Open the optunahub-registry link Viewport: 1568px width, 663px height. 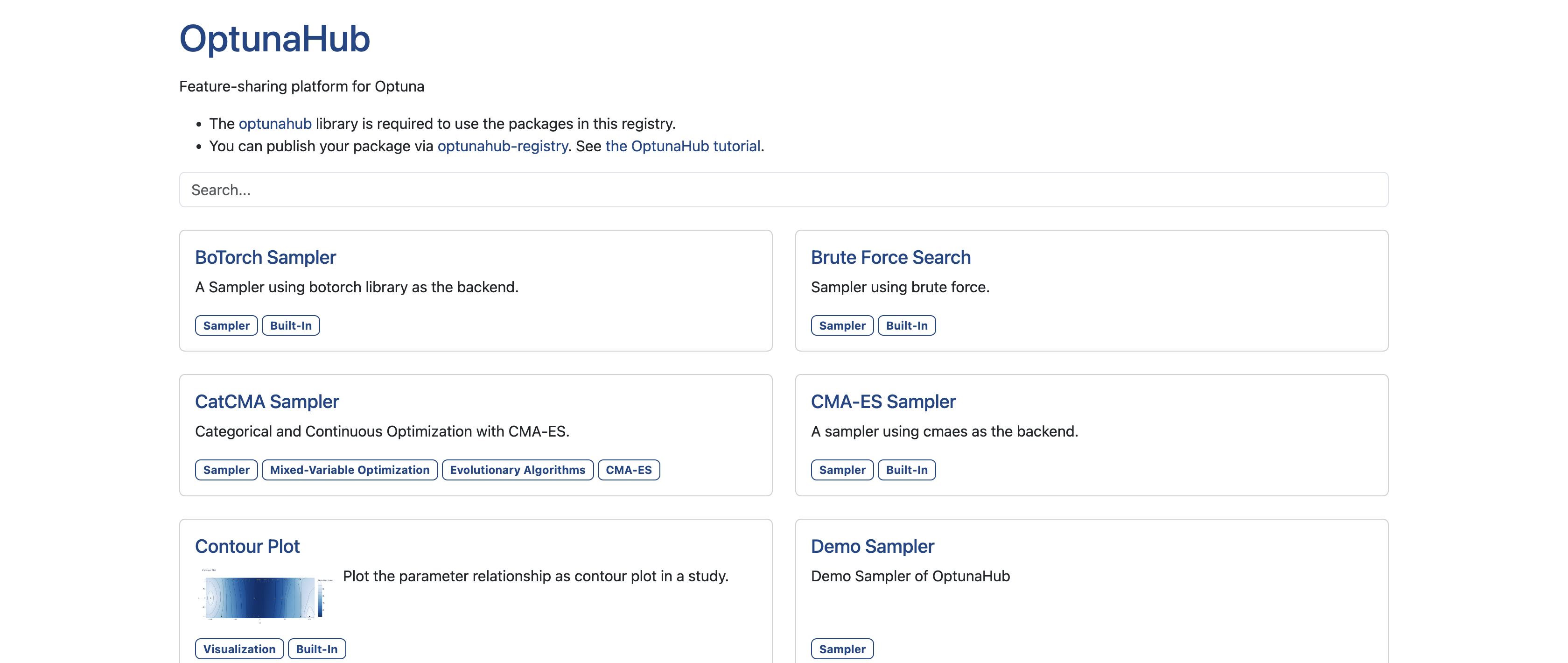pyautogui.click(x=502, y=146)
